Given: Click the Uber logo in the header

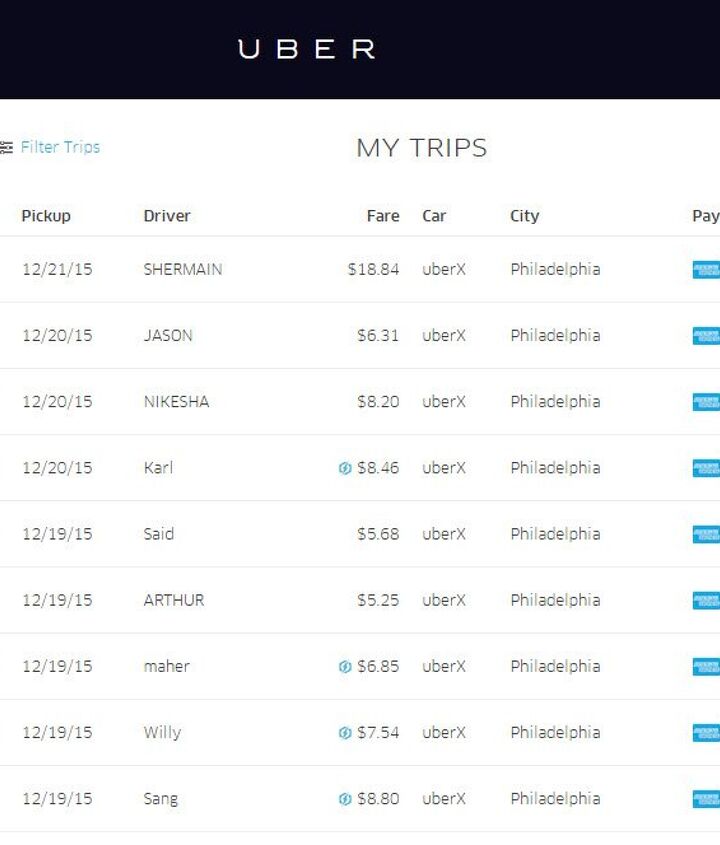Looking at the screenshot, I should 306,49.
